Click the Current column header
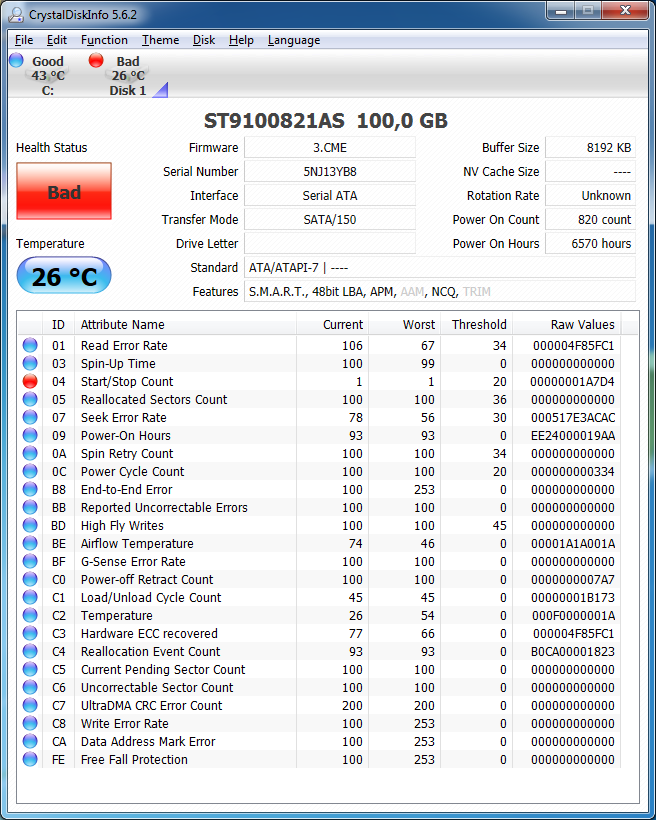This screenshot has height=820, width=656. 333,324
